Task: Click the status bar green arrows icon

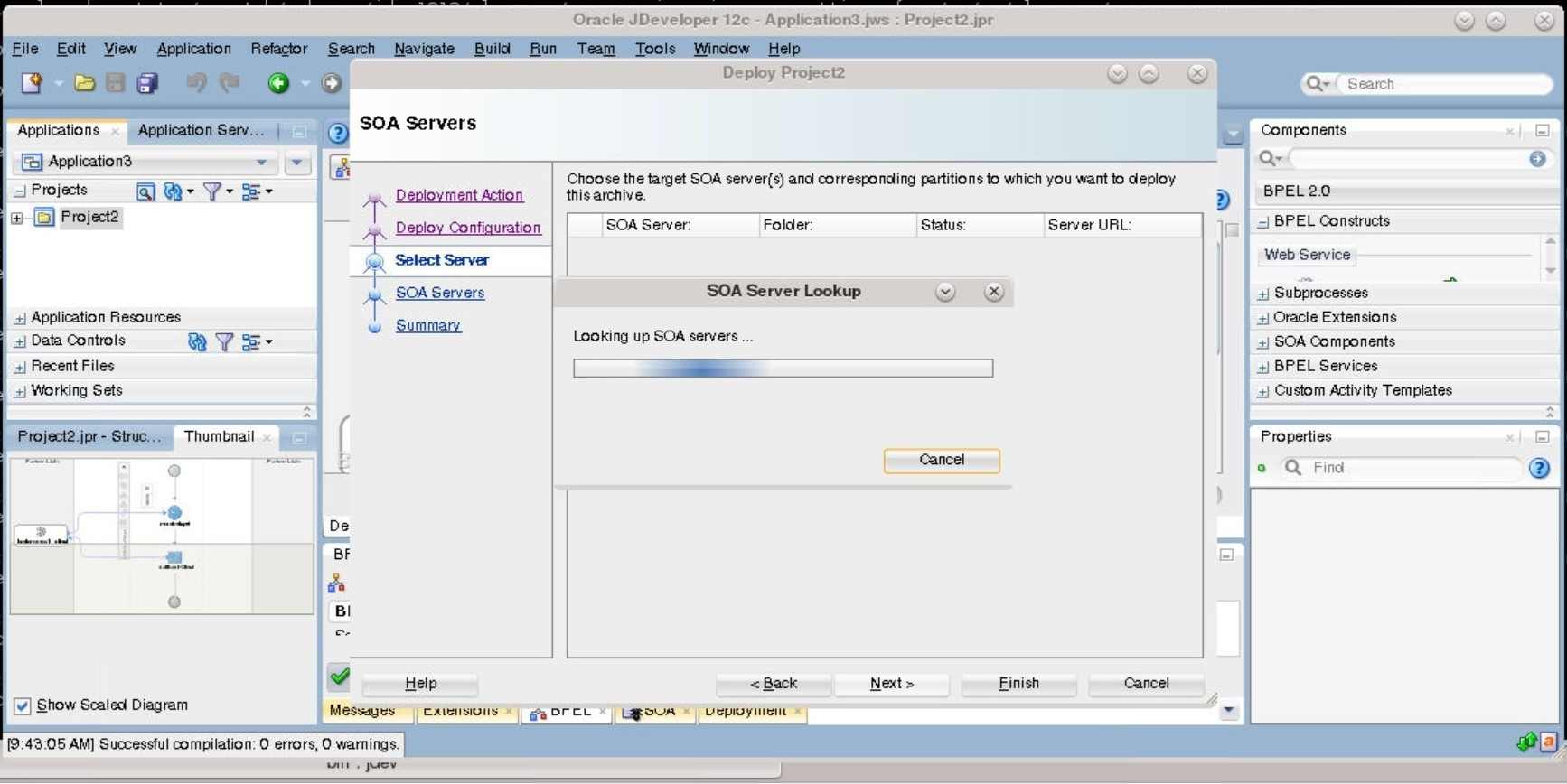Action: tap(1526, 742)
